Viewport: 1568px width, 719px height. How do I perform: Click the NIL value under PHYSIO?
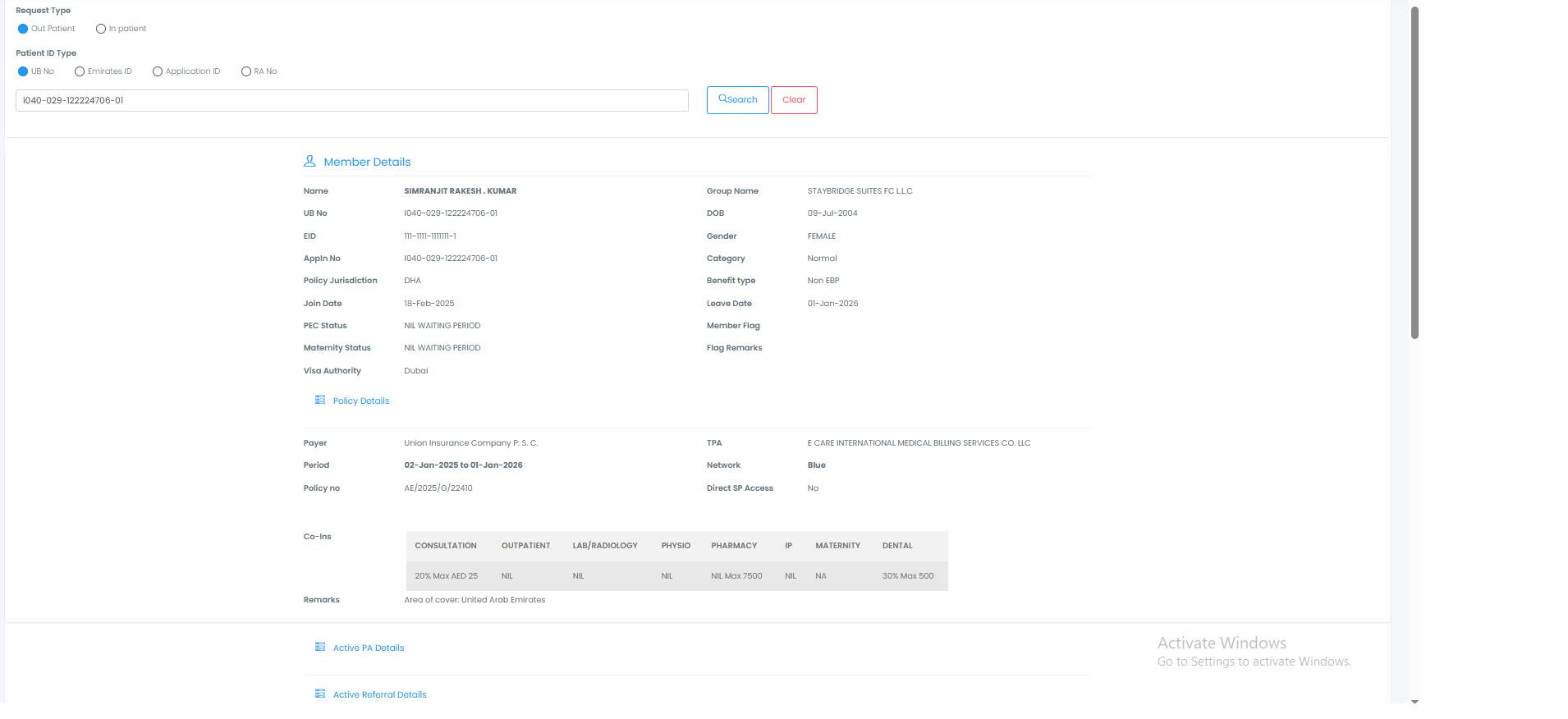click(x=667, y=576)
